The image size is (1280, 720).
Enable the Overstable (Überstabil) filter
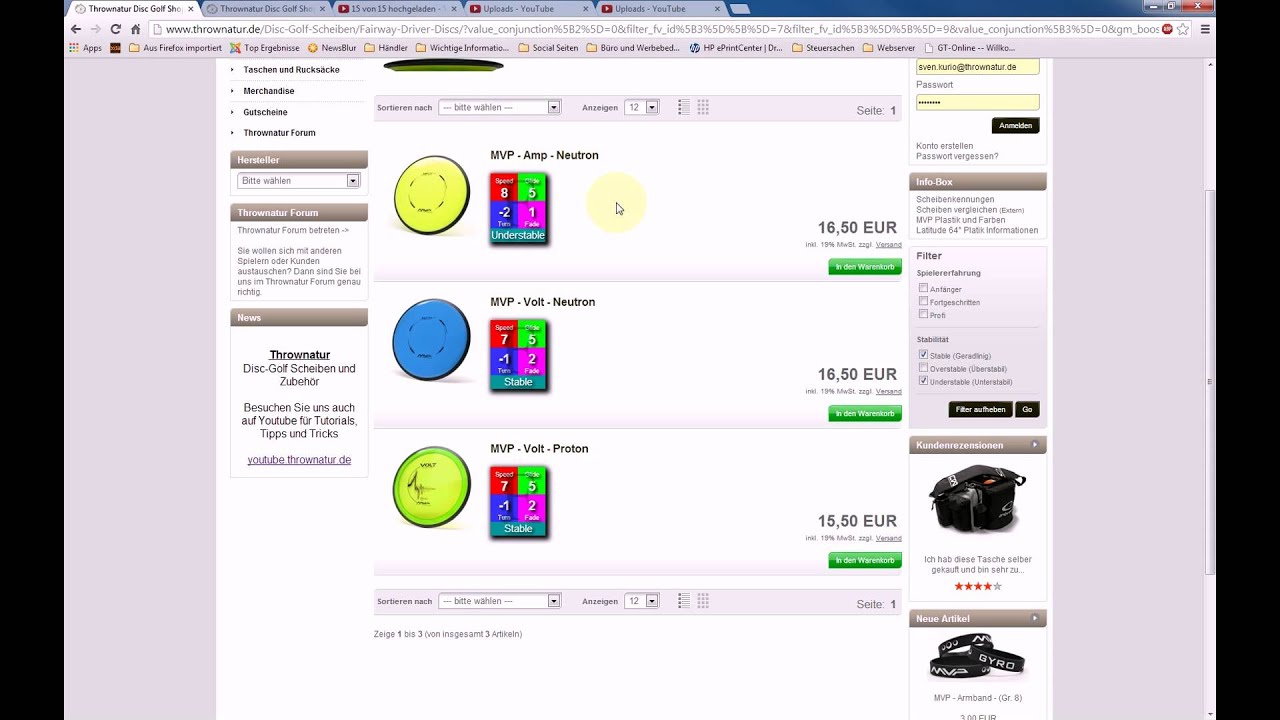pyautogui.click(x=923, y=368)
